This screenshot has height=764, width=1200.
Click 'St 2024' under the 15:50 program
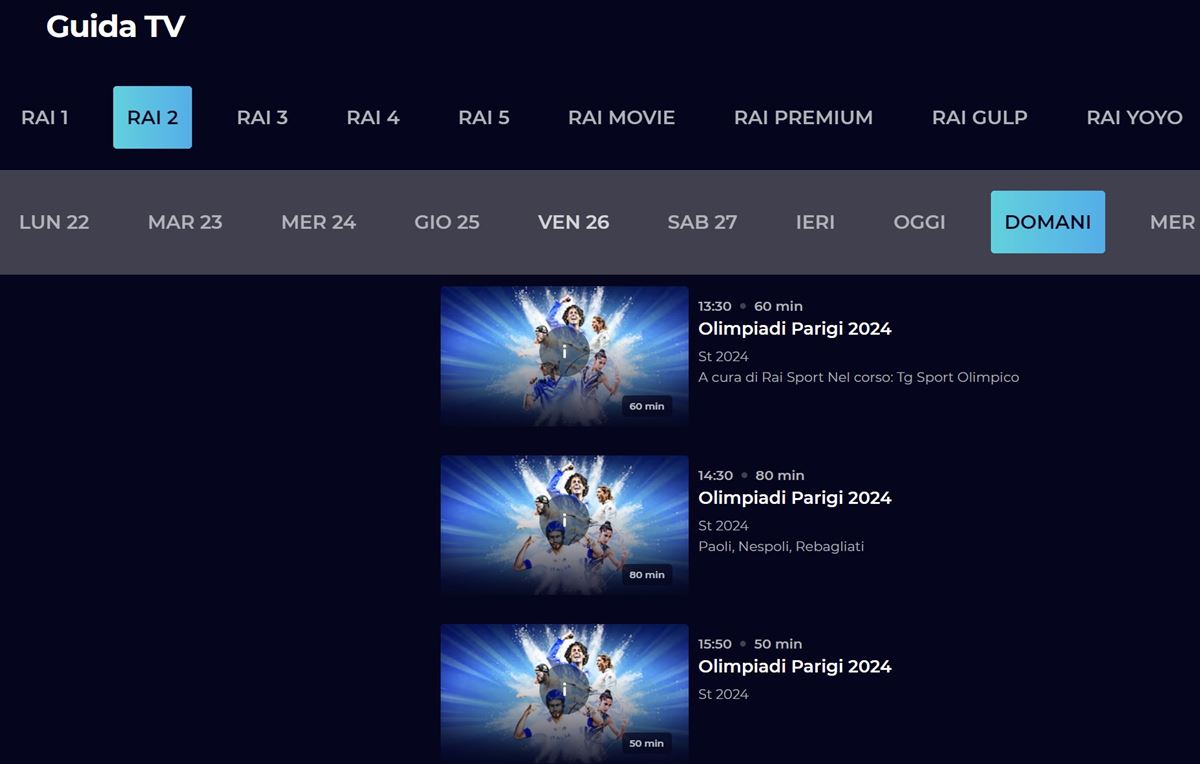723,694
